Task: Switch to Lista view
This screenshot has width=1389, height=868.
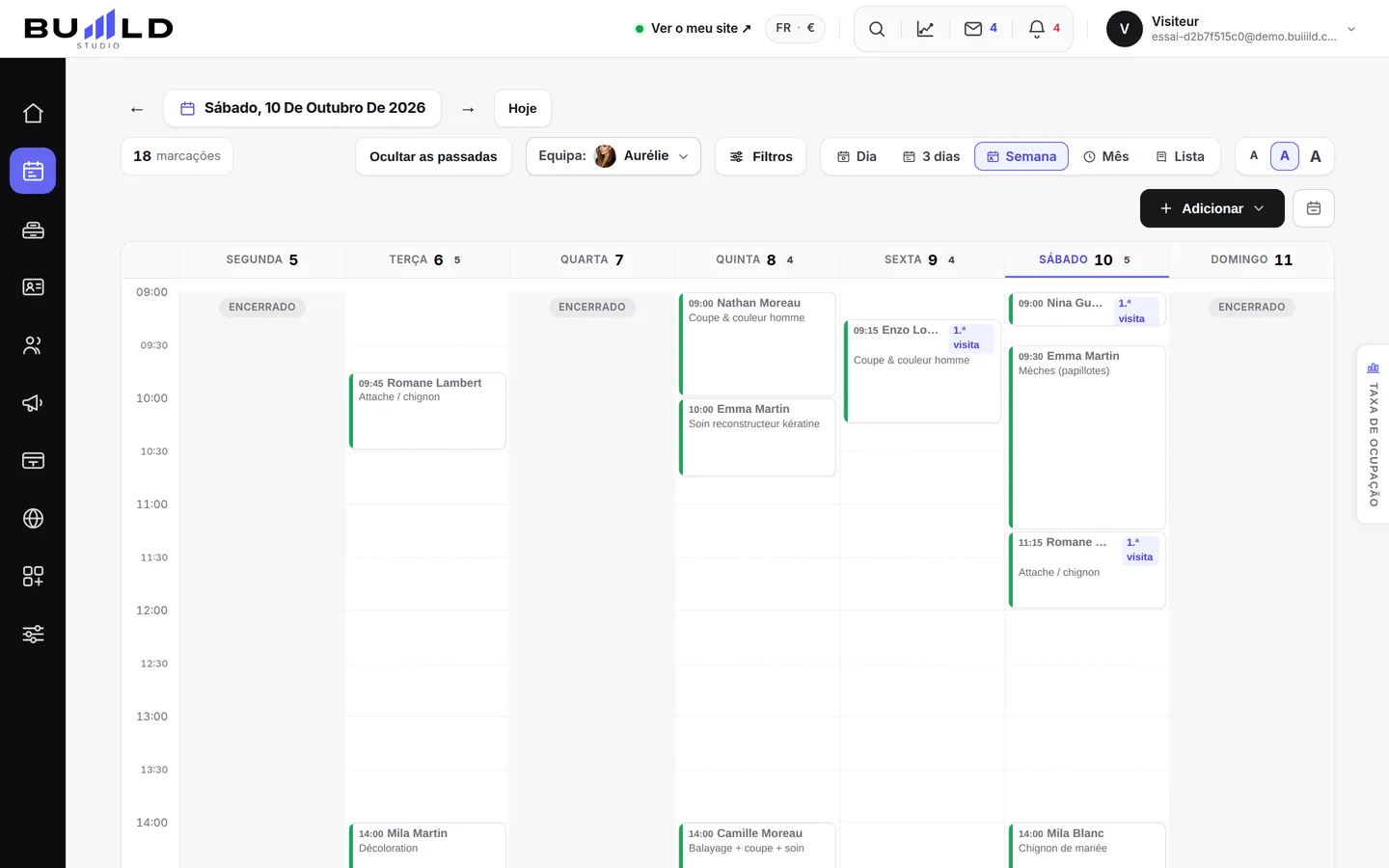Action: (x=1180, y=156)
